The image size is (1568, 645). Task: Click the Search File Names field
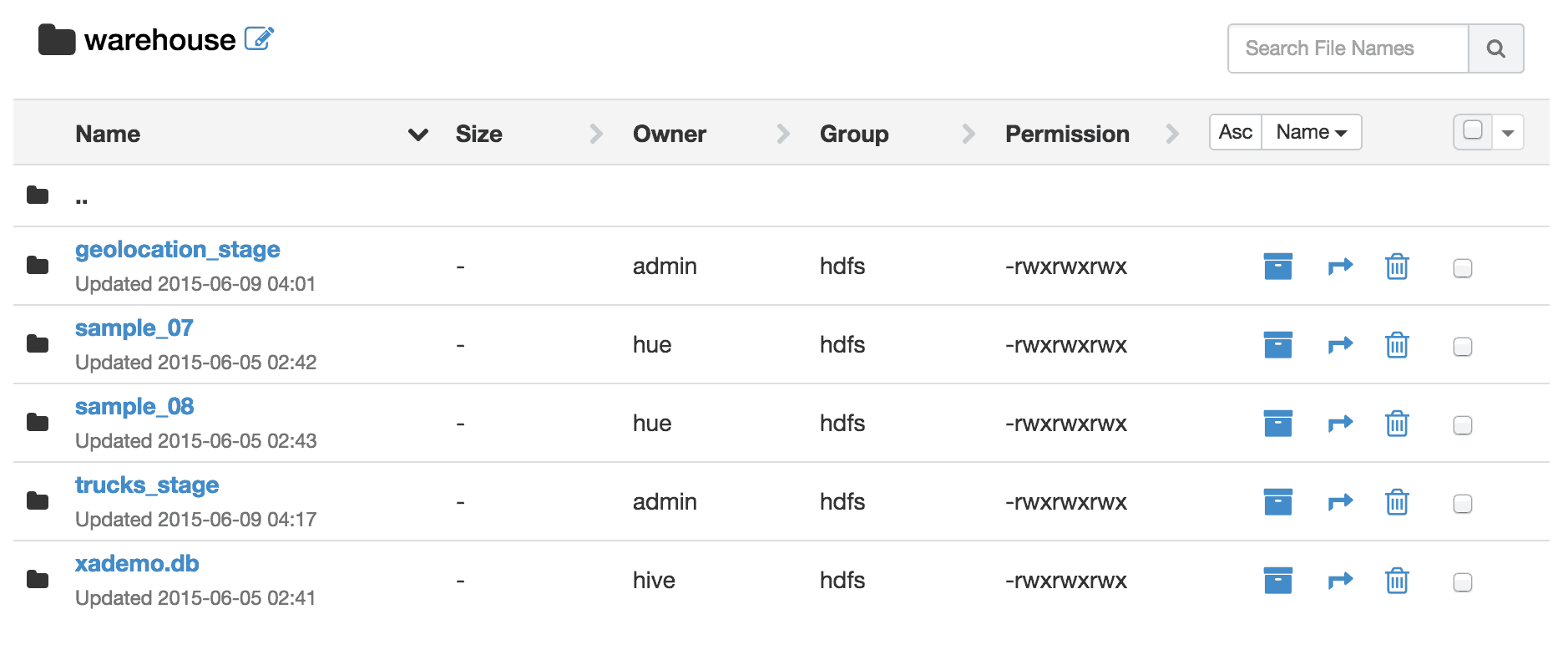(1348, 48)
